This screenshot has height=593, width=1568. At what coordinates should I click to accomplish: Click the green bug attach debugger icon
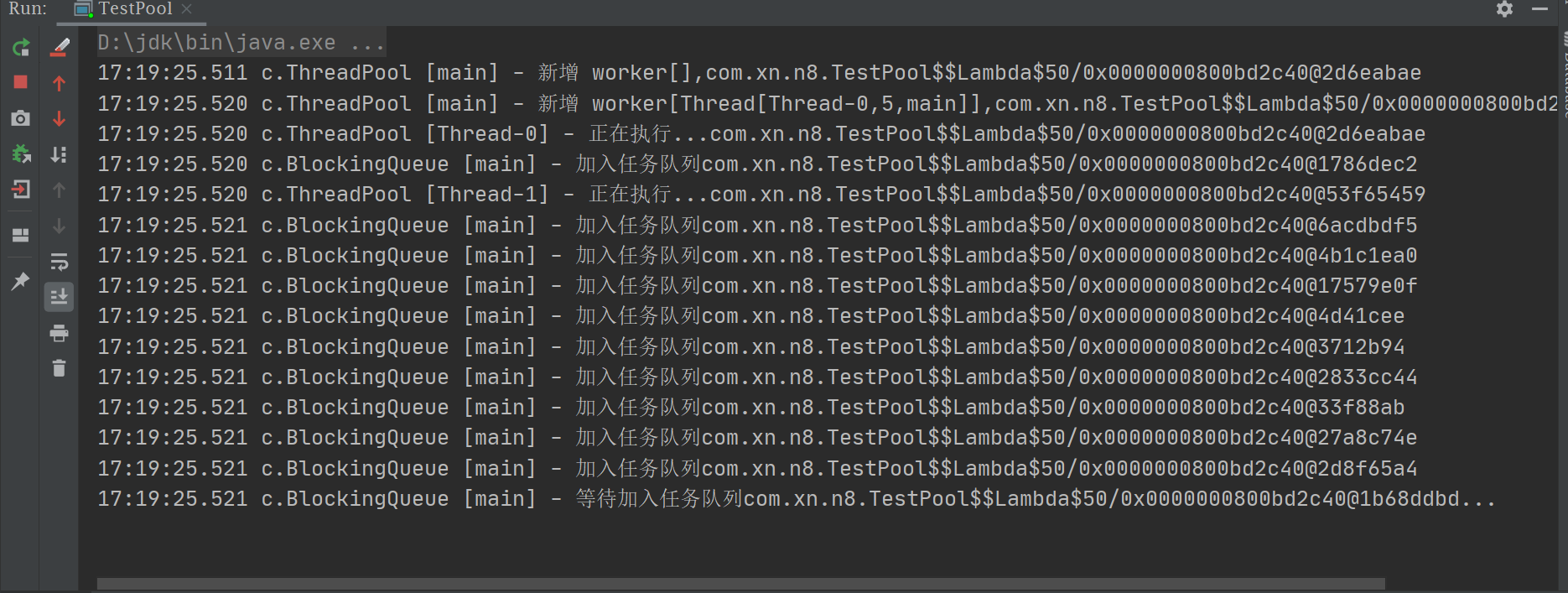(x=21, y=154)
